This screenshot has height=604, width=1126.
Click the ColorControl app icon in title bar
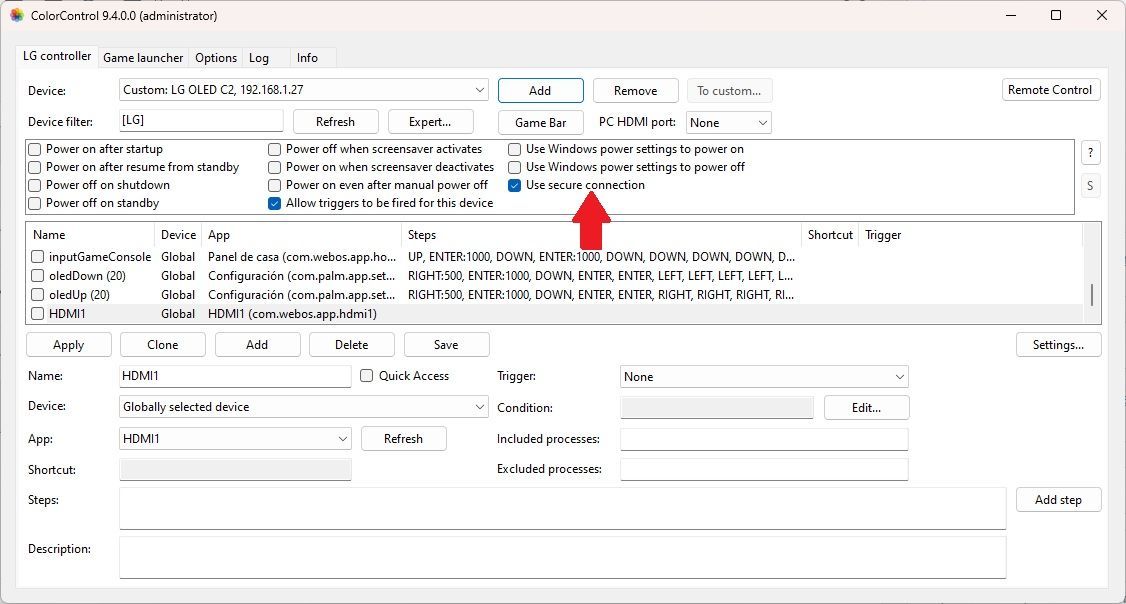tap(16, 16)
